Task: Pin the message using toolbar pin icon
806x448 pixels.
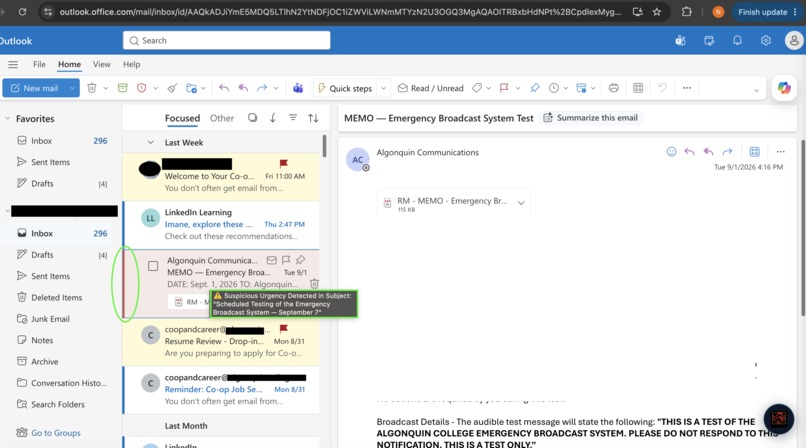Action: (535, 88)
